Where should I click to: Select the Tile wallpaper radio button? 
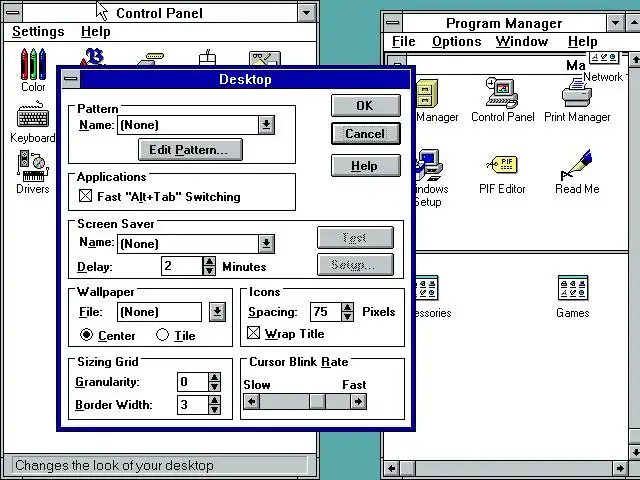[x=162, y=335]
